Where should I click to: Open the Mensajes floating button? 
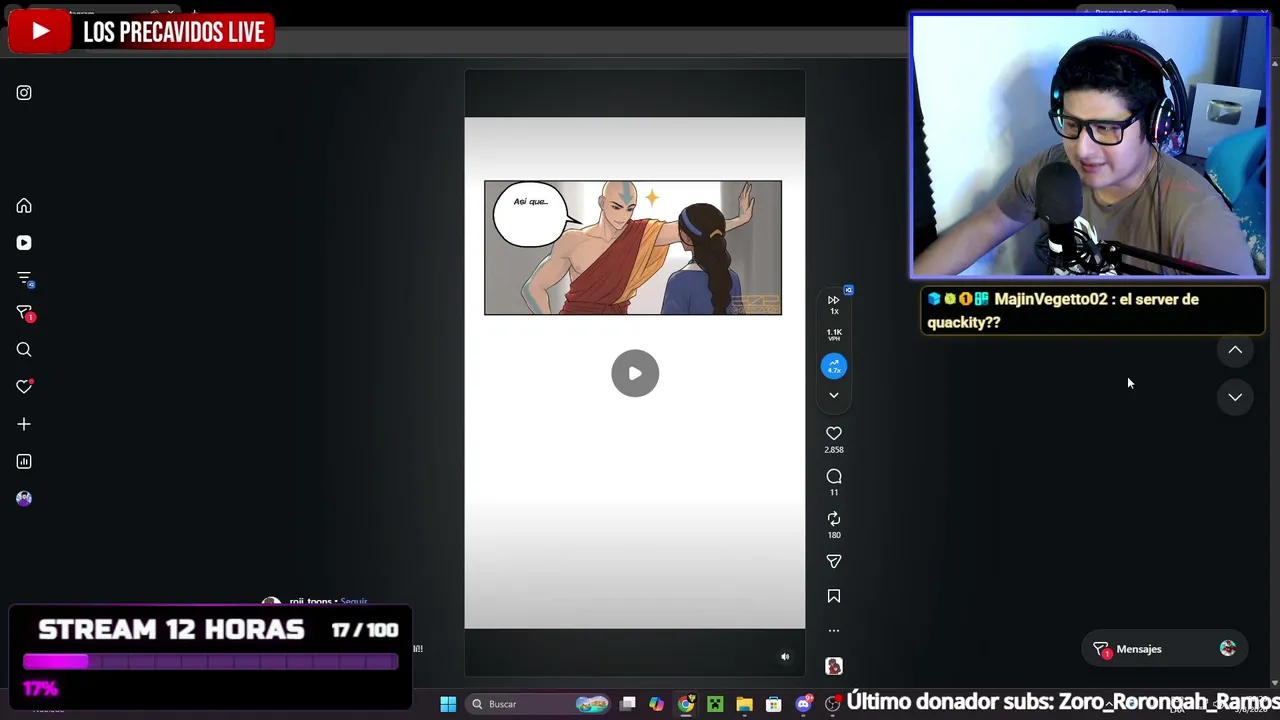1165,649
